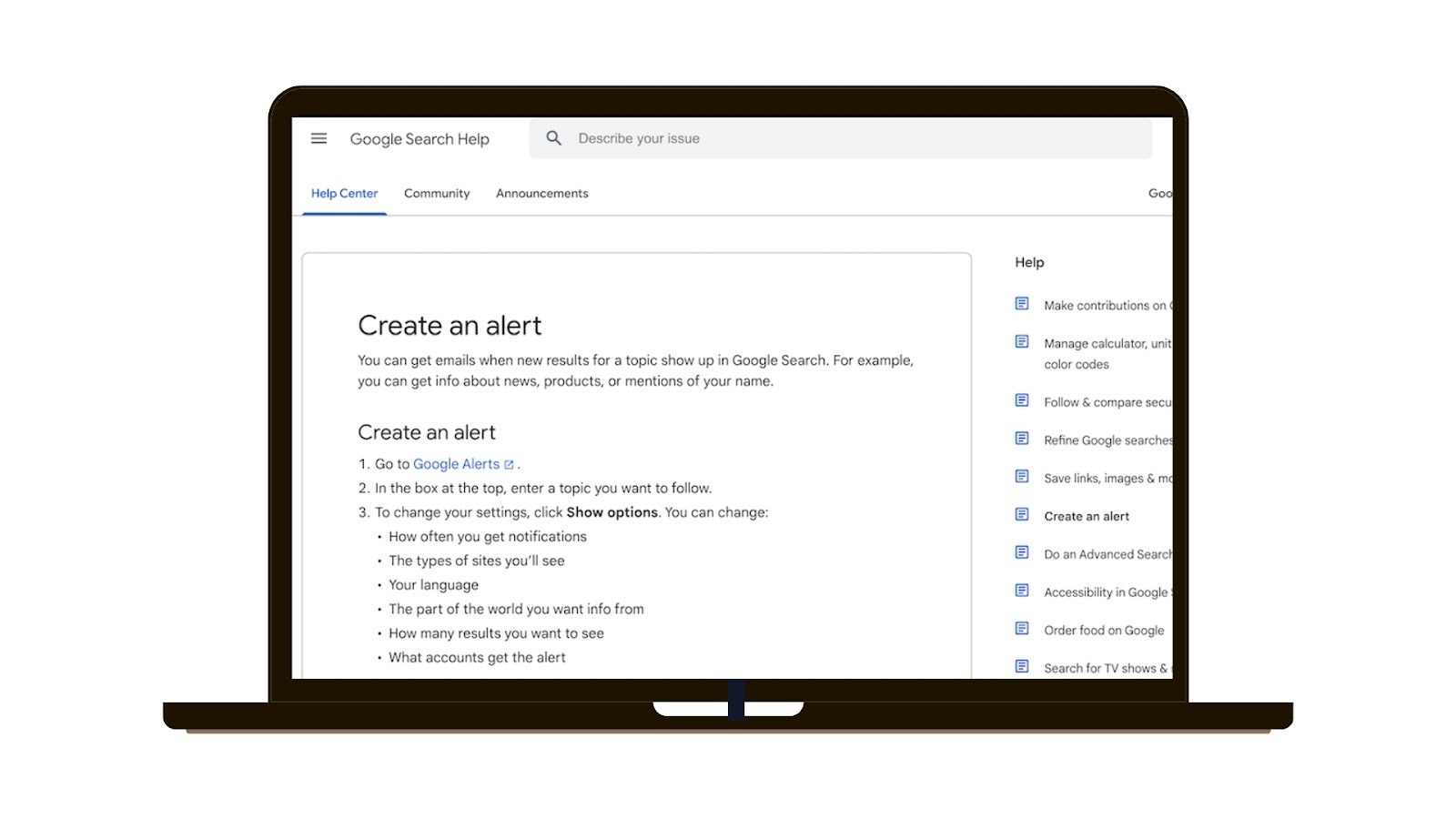Screen dimensions: 1456x819
Task: Open the "Search for TV shows" article
Action: pos(1104,667)
